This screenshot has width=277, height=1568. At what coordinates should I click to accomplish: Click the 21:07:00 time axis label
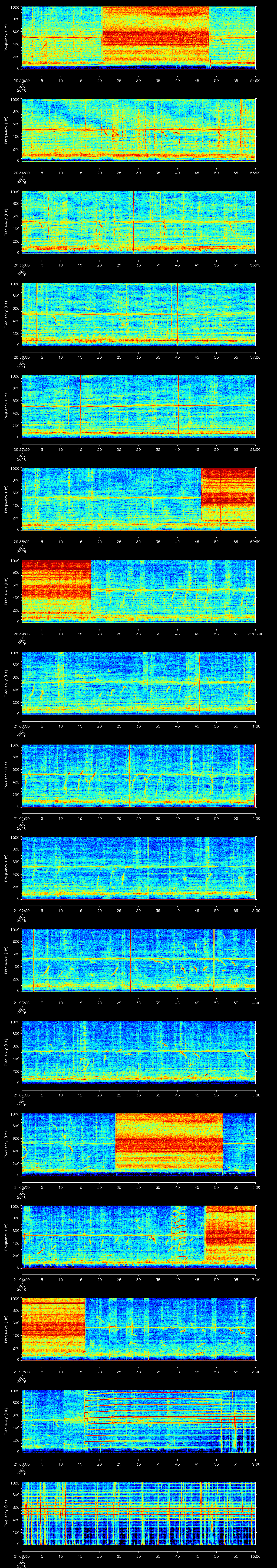21,1371
